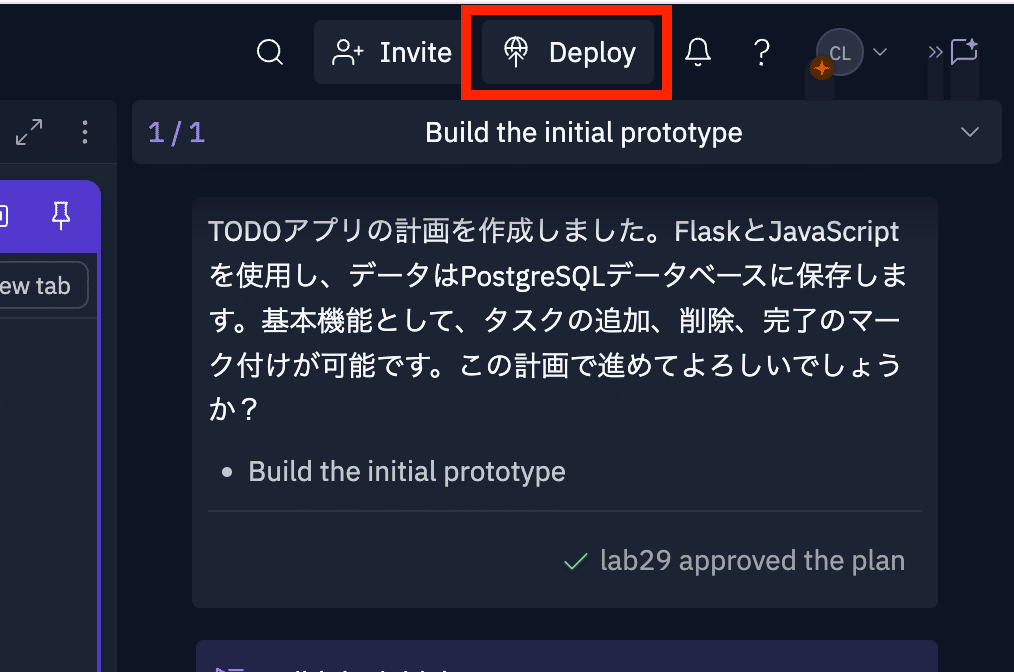Click the "Build the initial prototype" bullet item
1014x672 pixels.
[x=406, y=472]
